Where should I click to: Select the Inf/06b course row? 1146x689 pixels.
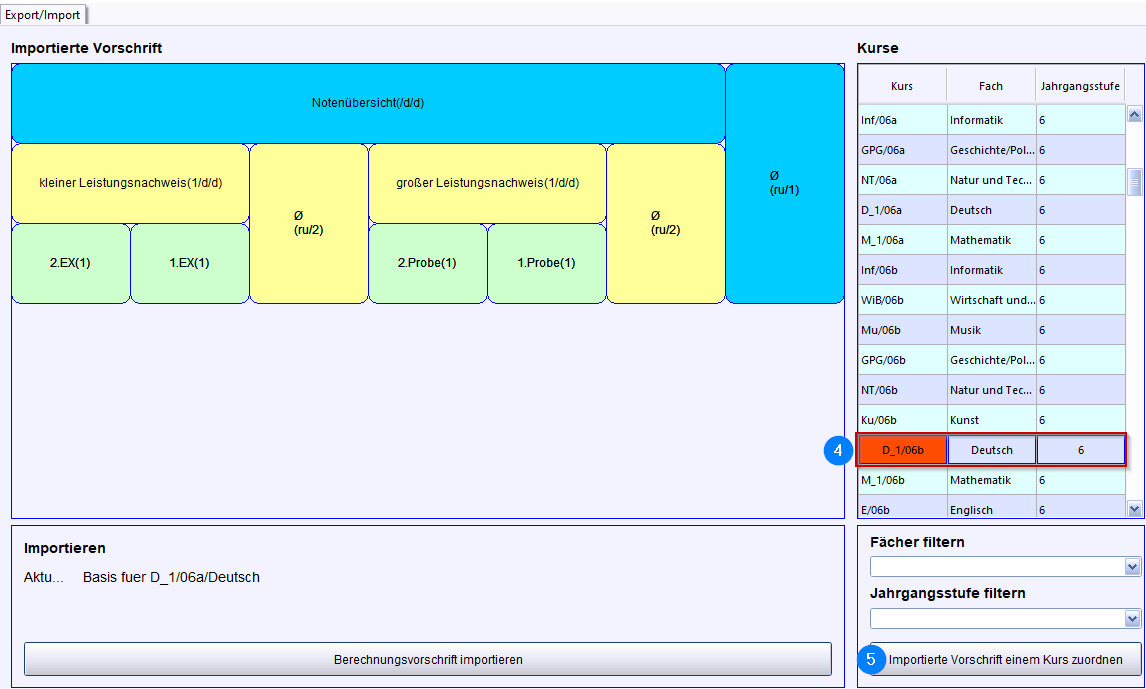tap(992, 270)
